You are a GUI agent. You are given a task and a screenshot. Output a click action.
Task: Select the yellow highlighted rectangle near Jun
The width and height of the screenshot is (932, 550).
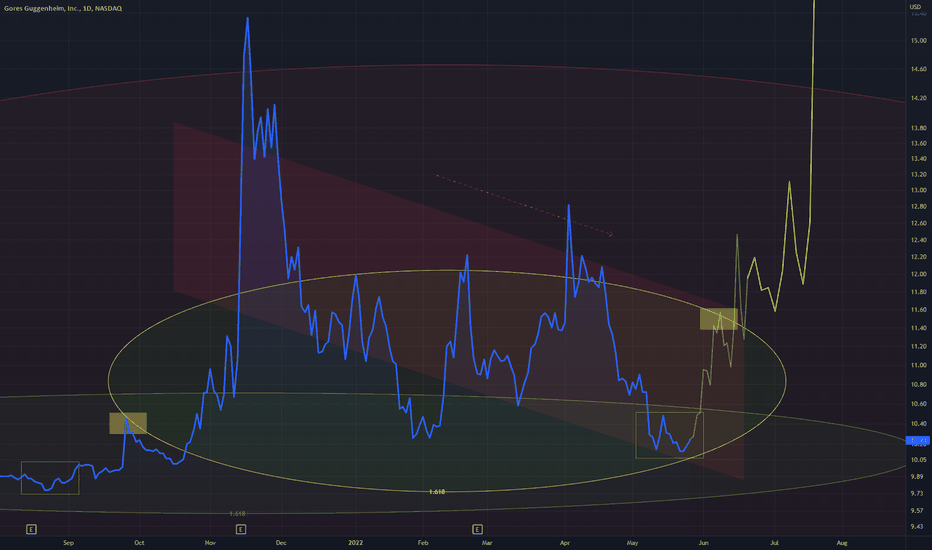pyautogui.click(x=719, y=319)
